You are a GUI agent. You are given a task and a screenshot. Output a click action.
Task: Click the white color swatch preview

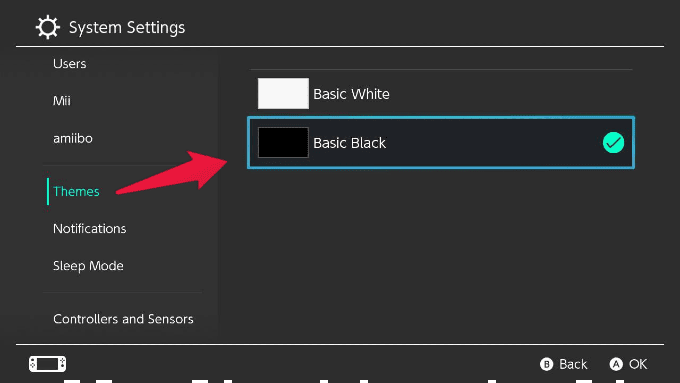(283, 94)
